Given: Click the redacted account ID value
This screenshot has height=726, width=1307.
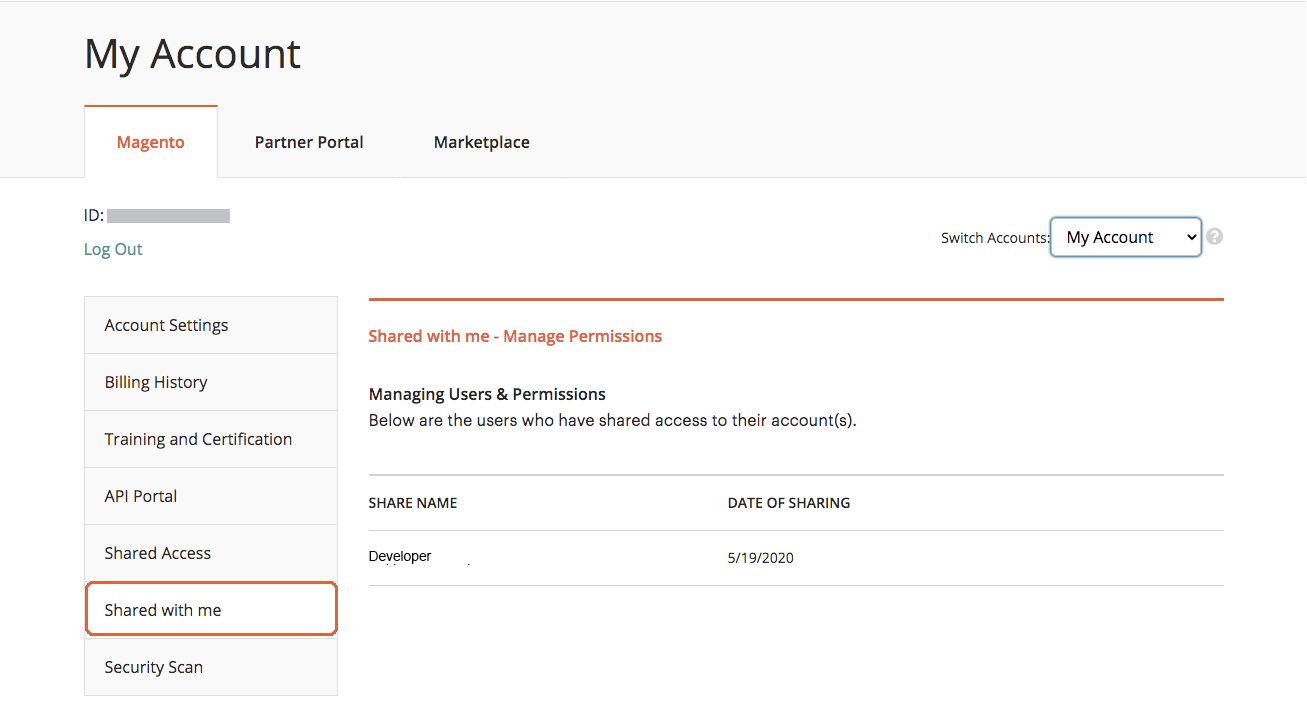Looking at the screenshot, I should (168, 215).
